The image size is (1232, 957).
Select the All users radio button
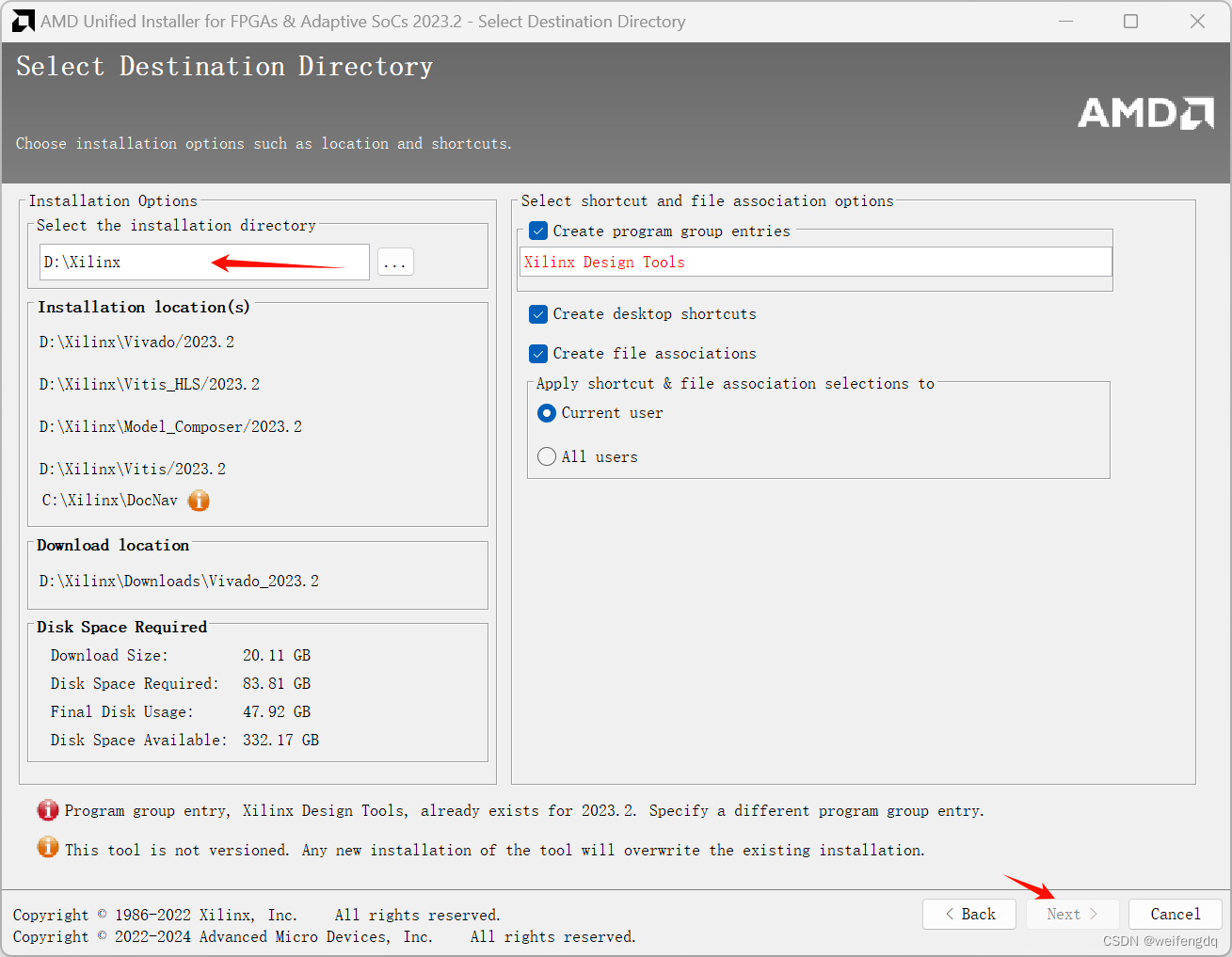(x=547, y=456)
